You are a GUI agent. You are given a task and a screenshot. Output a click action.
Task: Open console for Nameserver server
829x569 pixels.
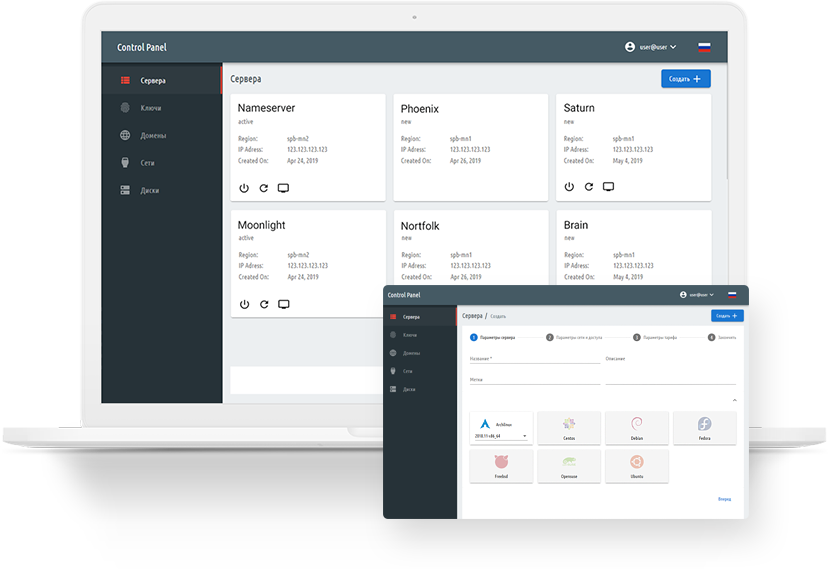tap(283, 188)
